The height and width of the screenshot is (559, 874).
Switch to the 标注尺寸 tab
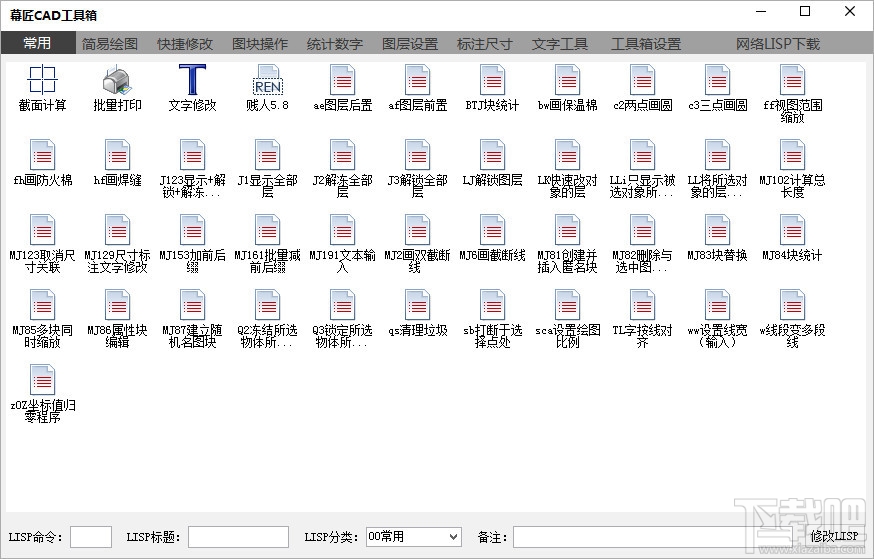click(x=484, y=43)
